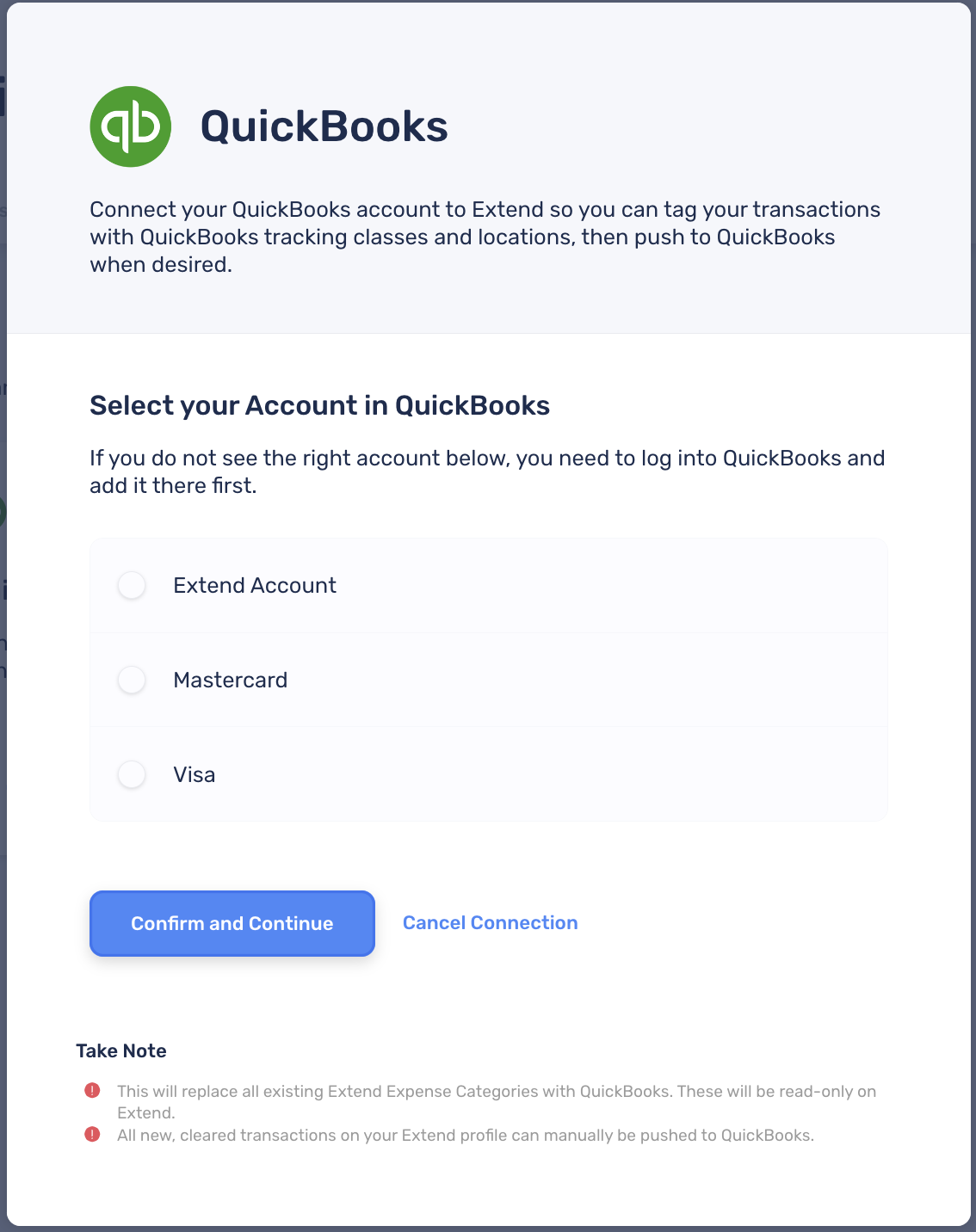Click the note about manually pushing cleared transactions
This screenshot has height=1232, width=976.
click(465, 1136)
